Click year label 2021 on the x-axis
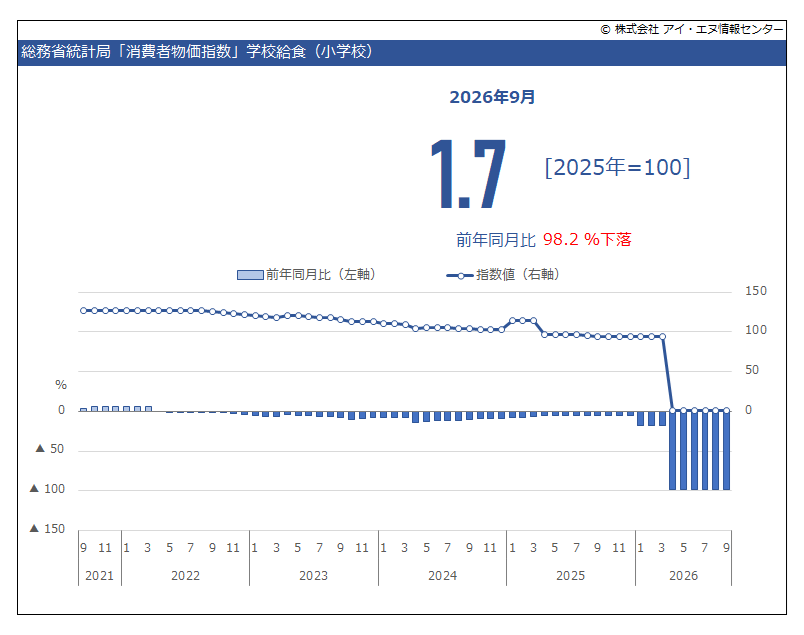This screenshot has width=804, height=635. click(99, 576)
